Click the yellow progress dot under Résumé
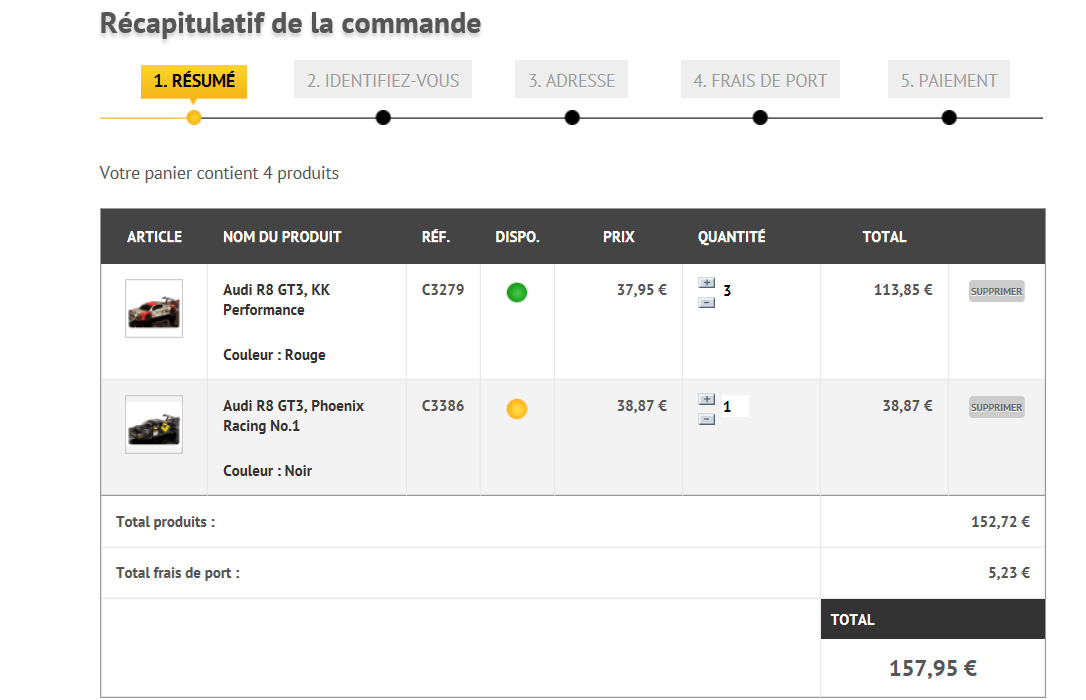 coord(194,118)
